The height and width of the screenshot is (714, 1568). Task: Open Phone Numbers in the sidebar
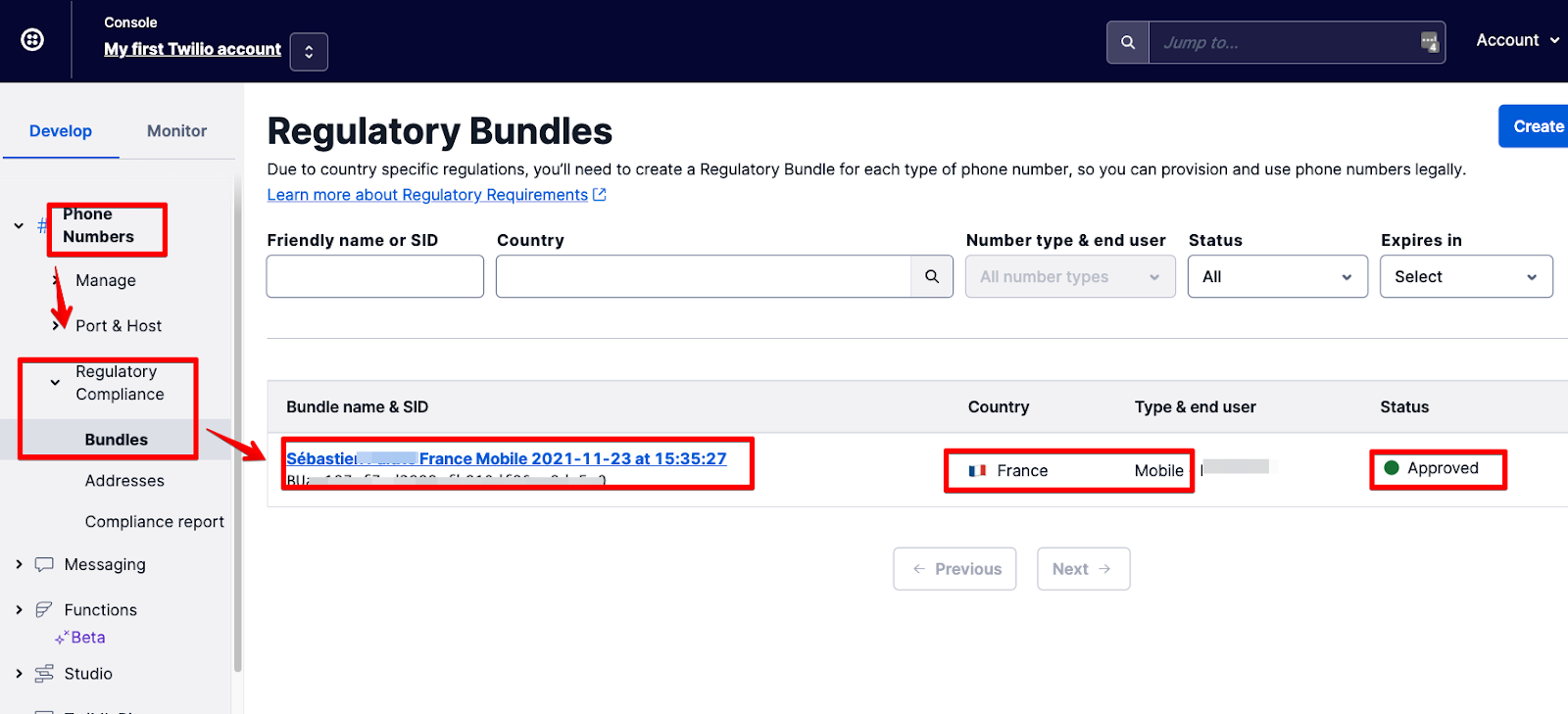tap(99, 225)
